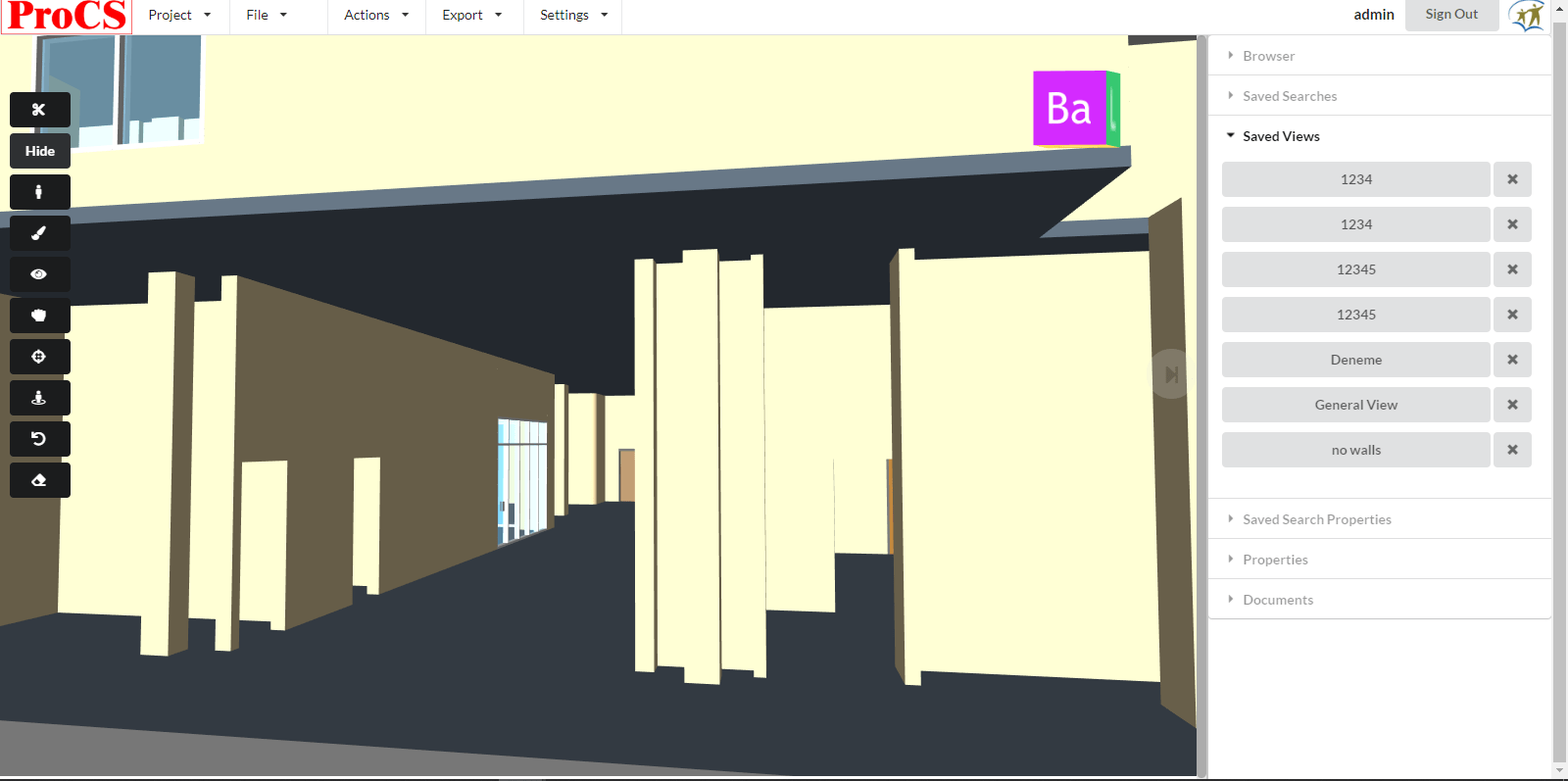Image resolution: width=1568 pixels, height=781 pixels.
Task: Click the person walk mode icon
Action: pos(39,192)
